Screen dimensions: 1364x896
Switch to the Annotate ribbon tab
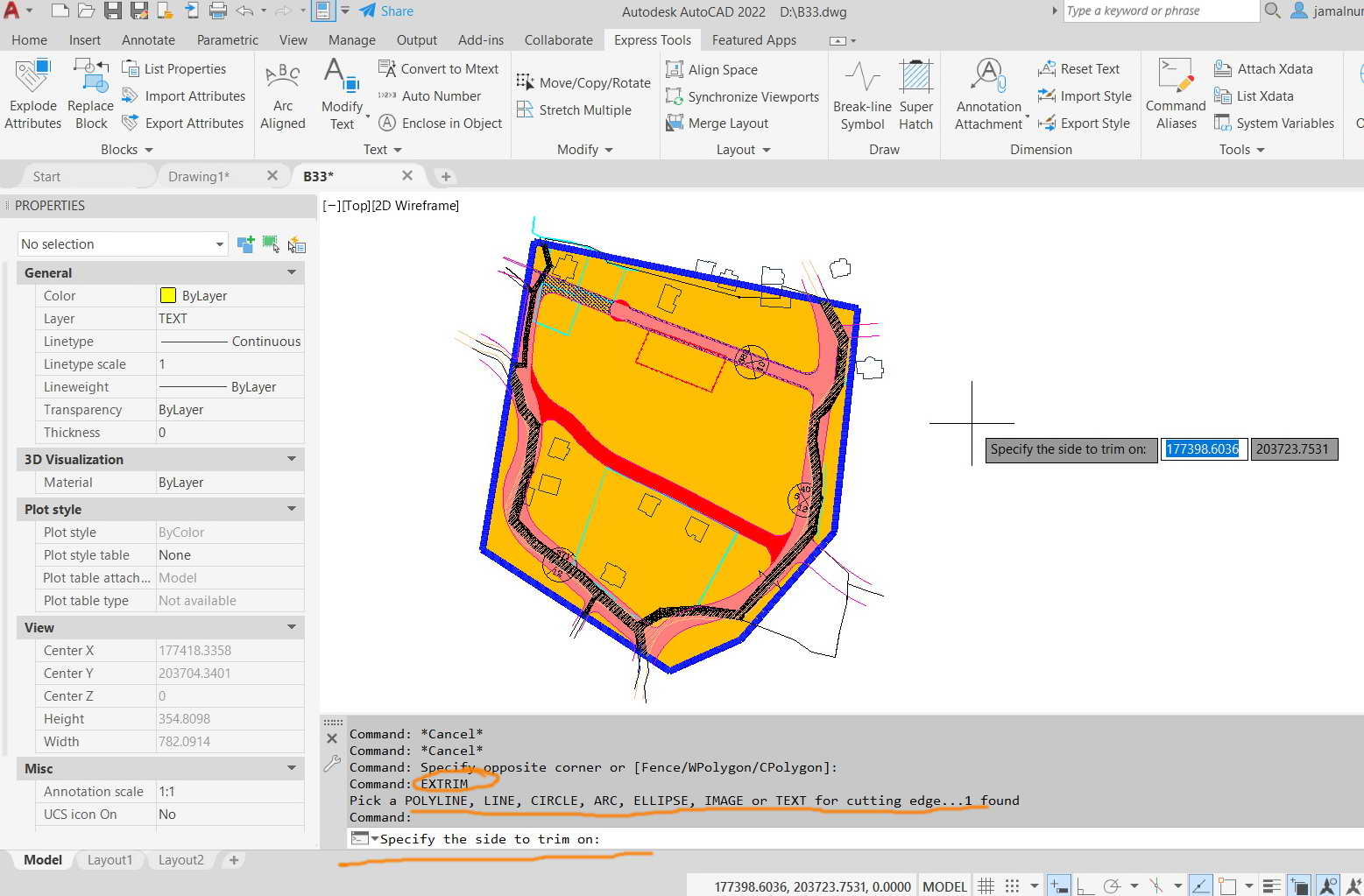click(147, 39)
